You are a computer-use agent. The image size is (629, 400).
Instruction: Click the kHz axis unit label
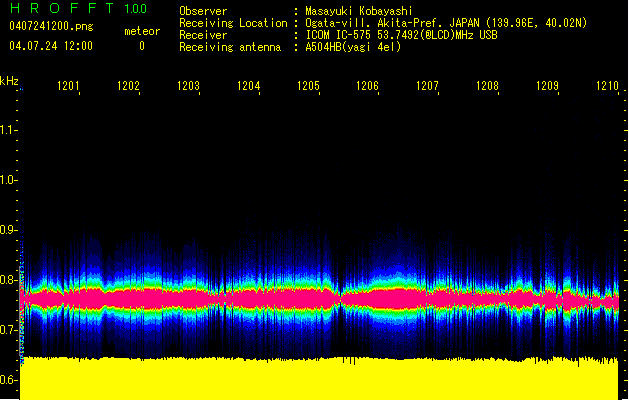pyautogui.click(x=9, y=81)
